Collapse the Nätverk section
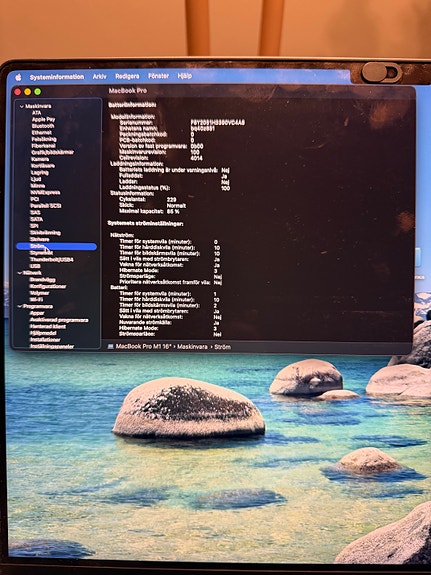Image resolution: width=431 pixels, height=575 pixels. click(x=20, y=273)
